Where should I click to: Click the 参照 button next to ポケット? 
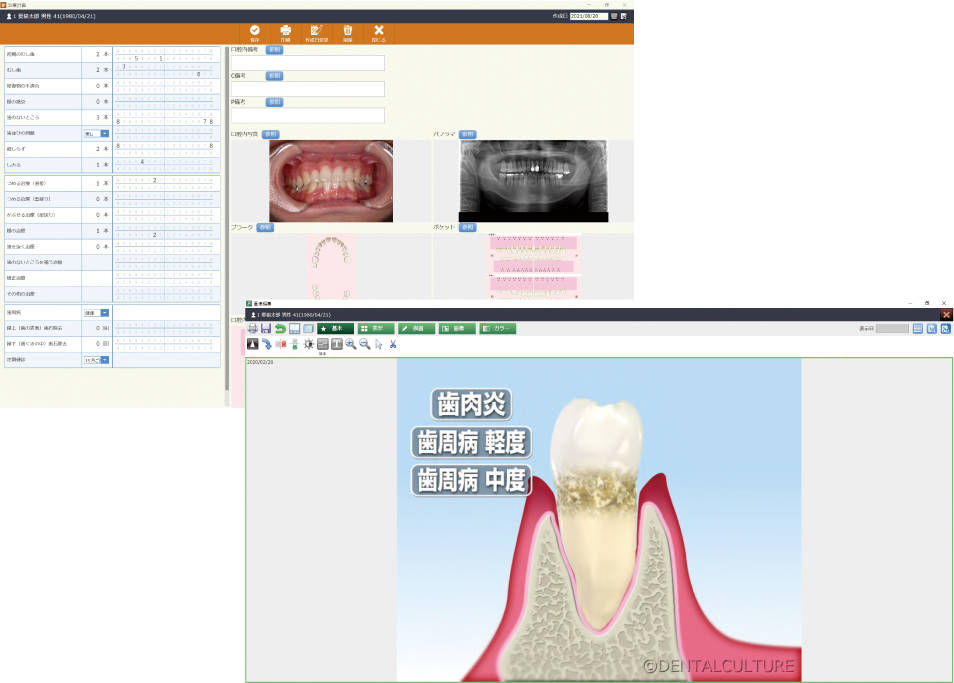pyautogui.click(x=467, y=227)
